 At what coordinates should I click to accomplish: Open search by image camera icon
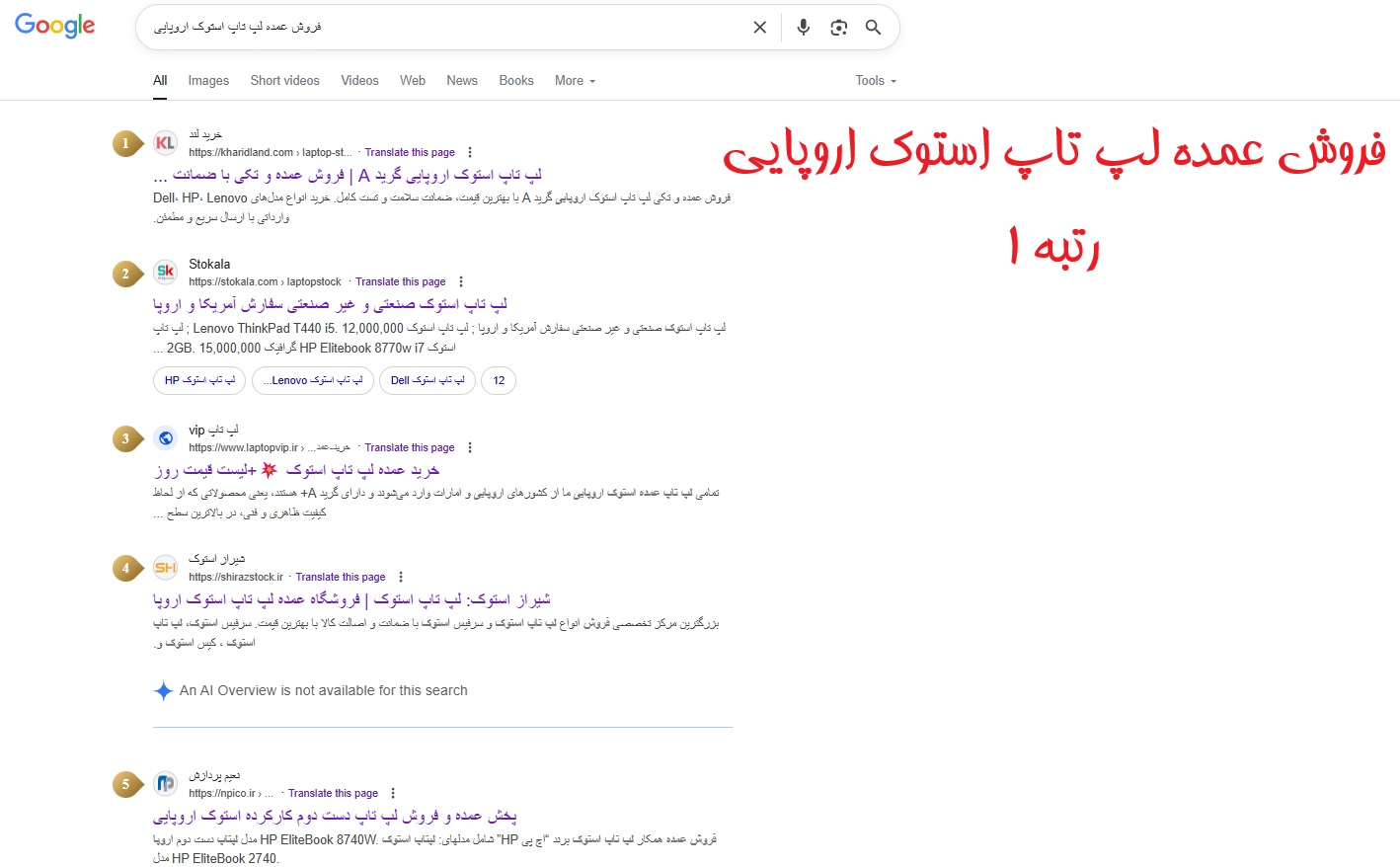point(839,28)
